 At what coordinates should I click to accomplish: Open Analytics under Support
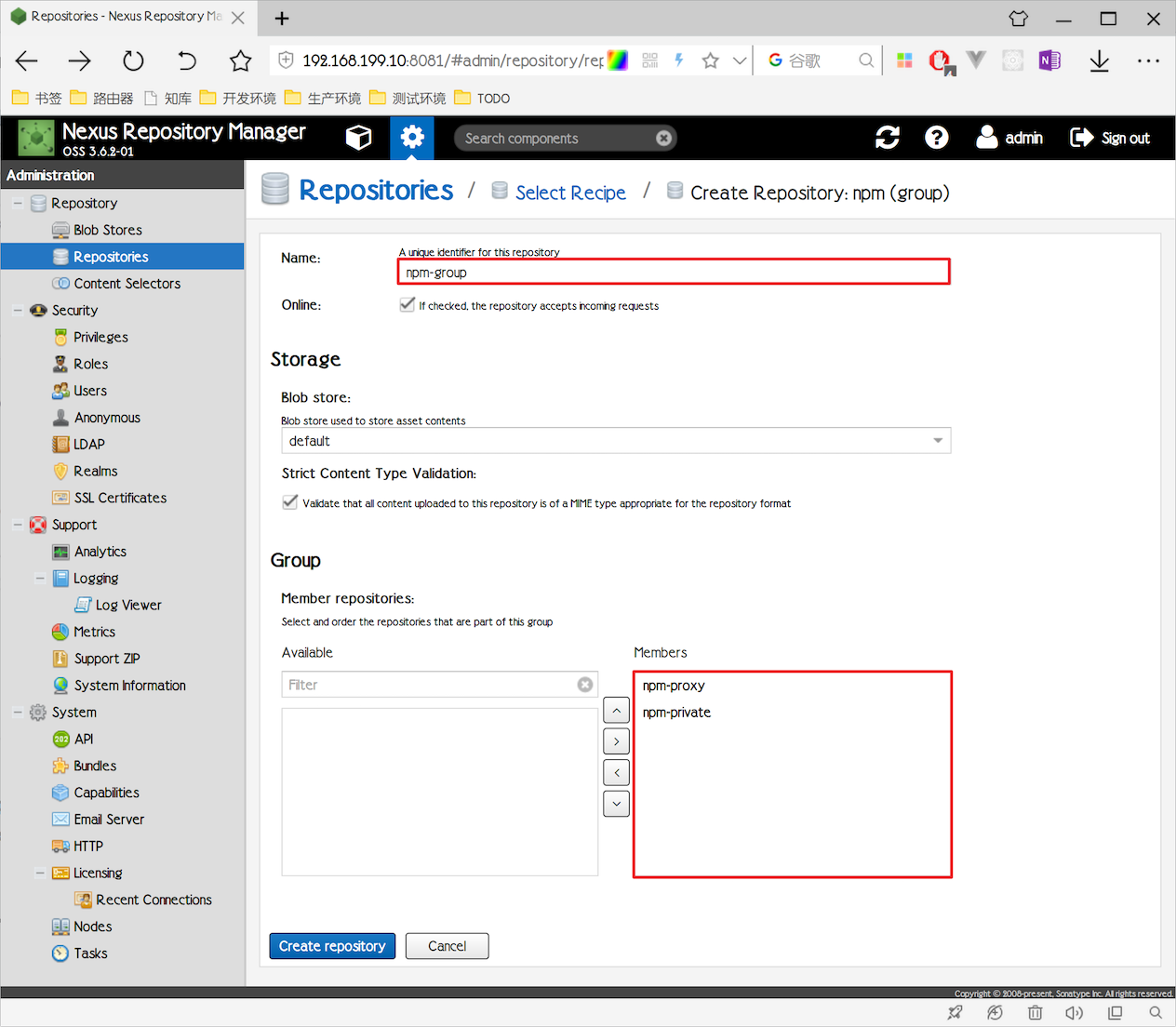click(100, 552)
